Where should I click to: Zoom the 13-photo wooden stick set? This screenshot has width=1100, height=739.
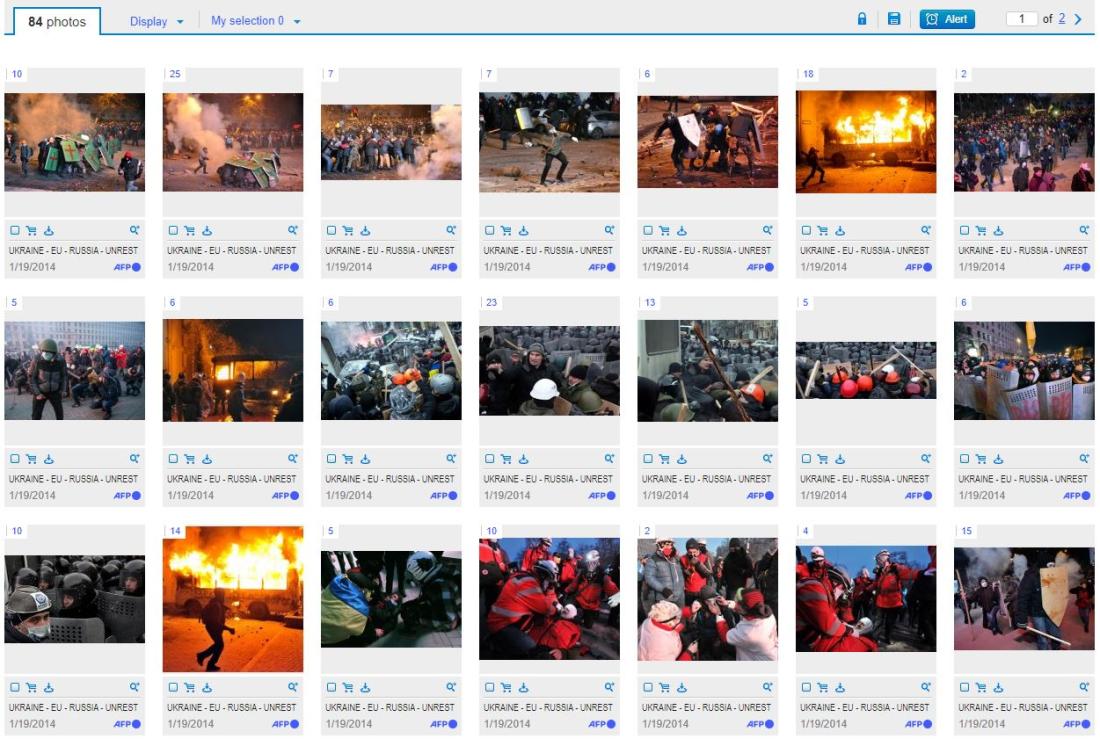(x=767, y=459)
